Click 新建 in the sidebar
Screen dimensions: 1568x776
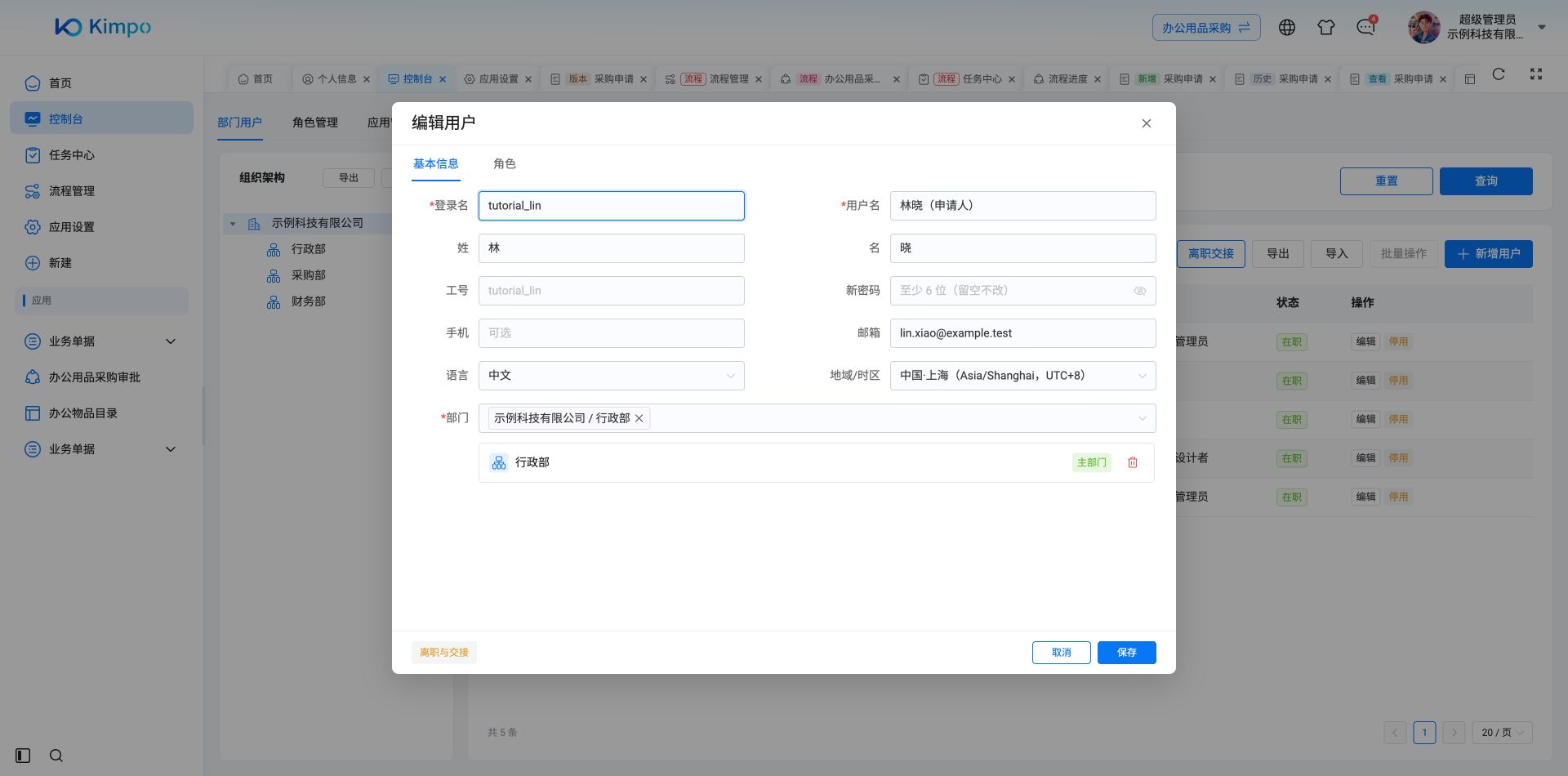point(101,263)
